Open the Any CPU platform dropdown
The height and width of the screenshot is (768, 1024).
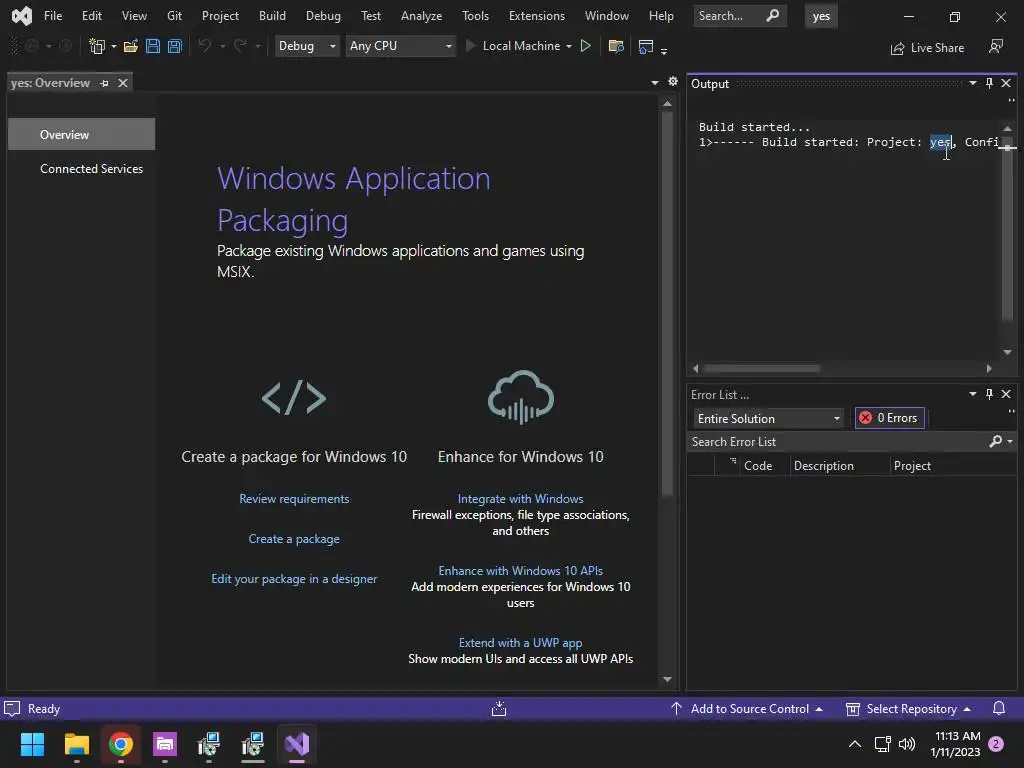pos(400,46)
